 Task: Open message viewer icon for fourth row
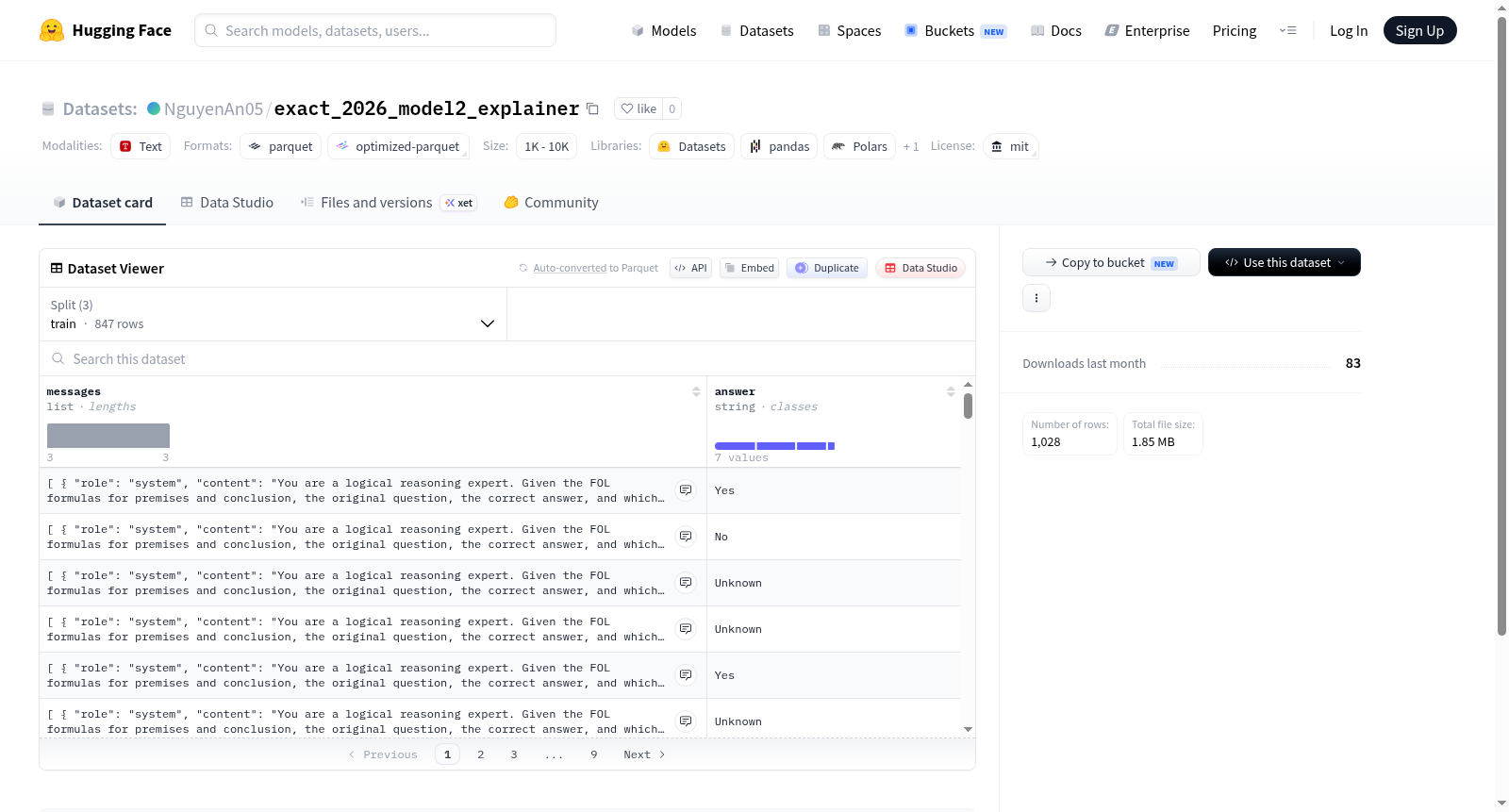[686, 629]
